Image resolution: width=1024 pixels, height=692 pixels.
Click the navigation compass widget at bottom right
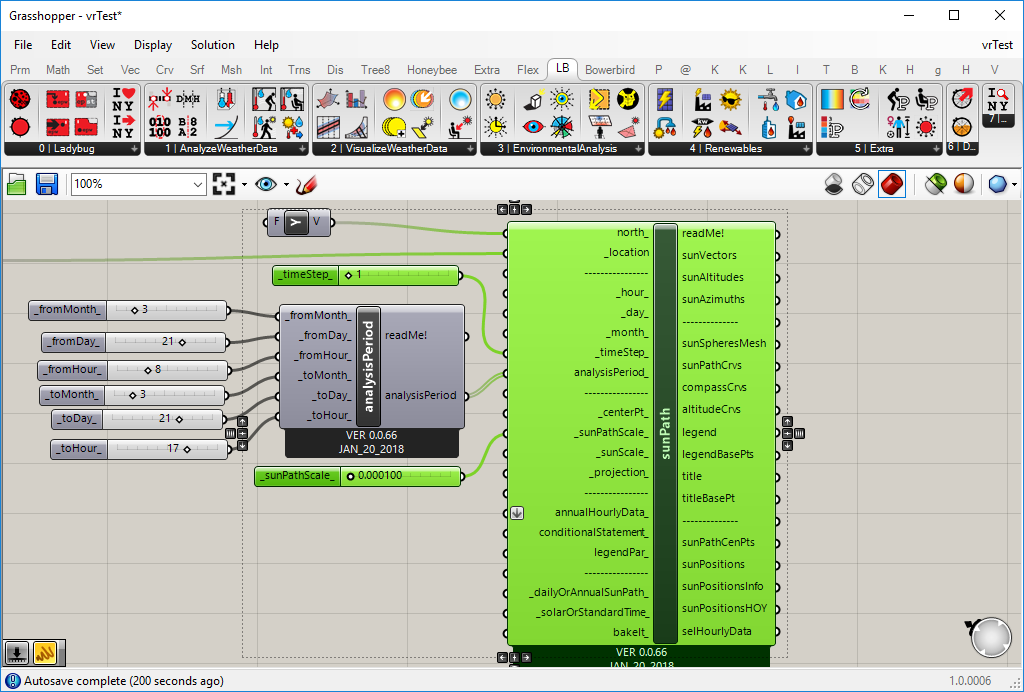click(991, 637)
